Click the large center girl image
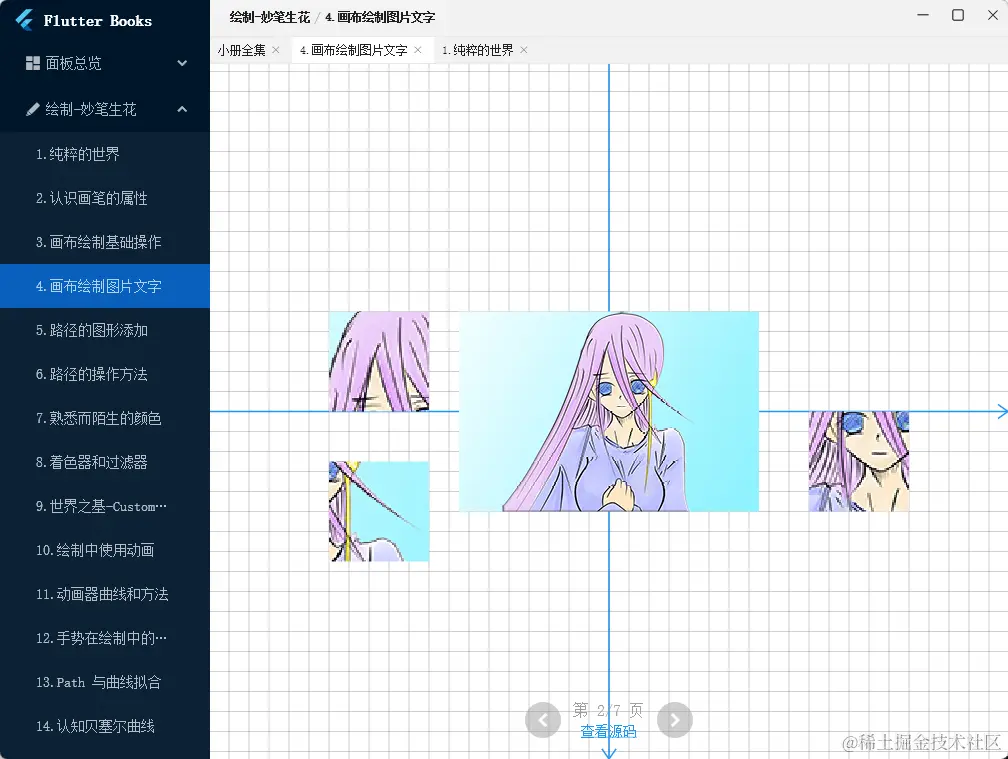Image resolution: width=1008 pixels, height=759 pixels. pos(609,411)
